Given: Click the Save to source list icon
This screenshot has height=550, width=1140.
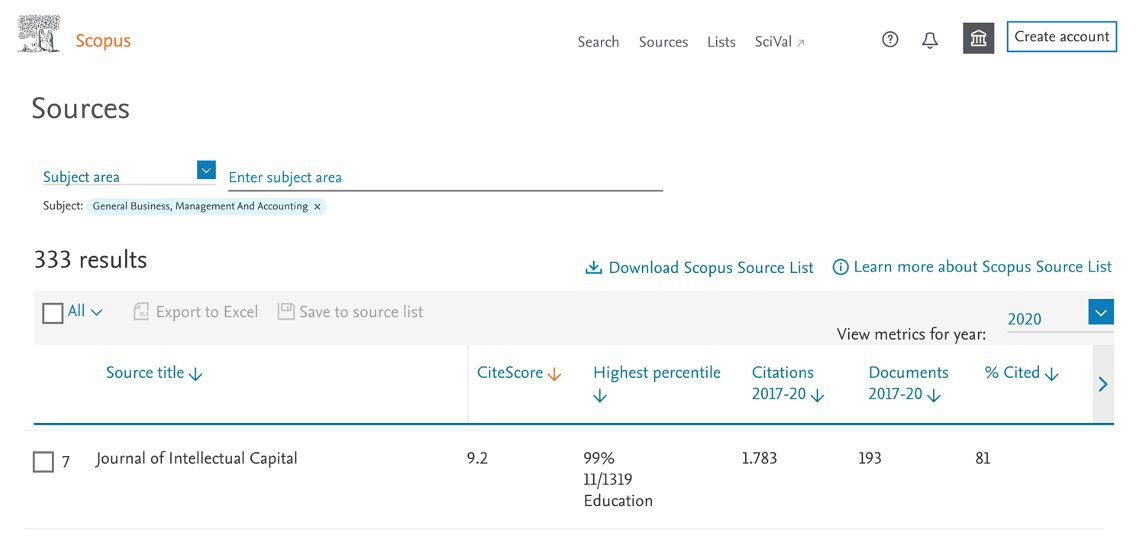Looking at the screenshot, I should click(286, 312).
